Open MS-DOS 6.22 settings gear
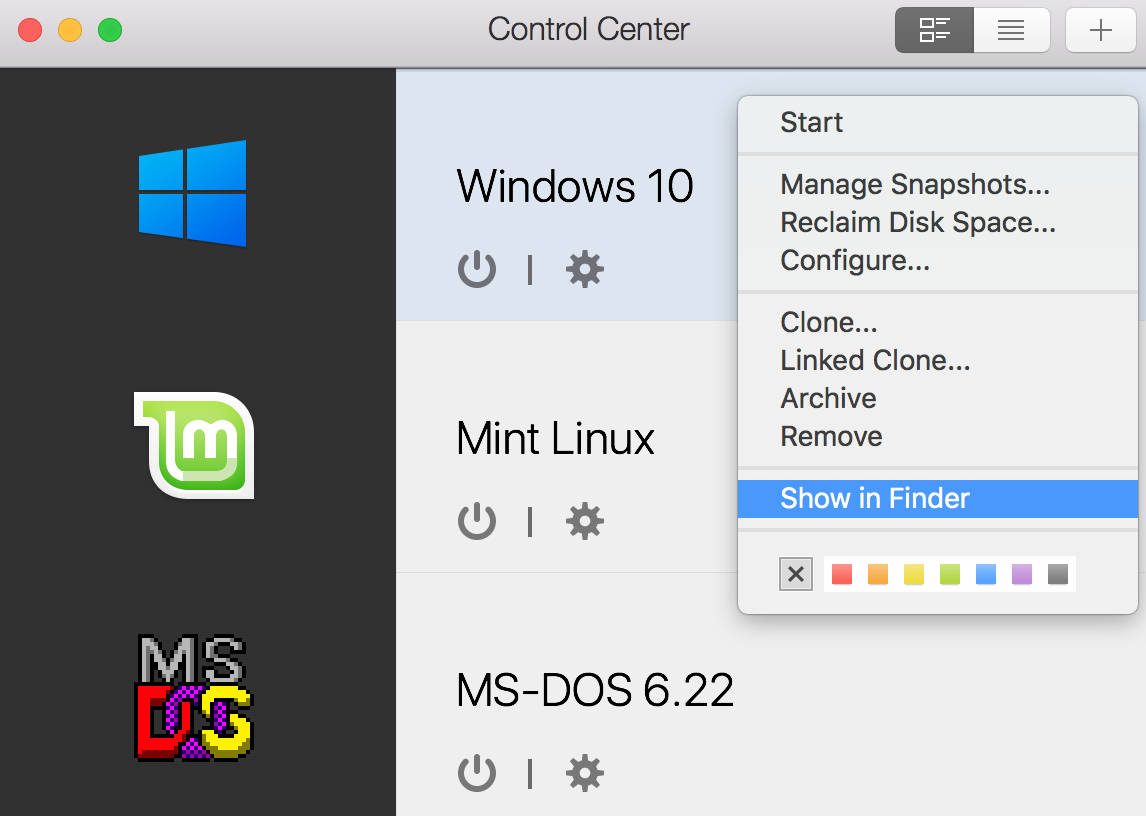Viewport: 1146px width, 816px height. click(585, 773)
